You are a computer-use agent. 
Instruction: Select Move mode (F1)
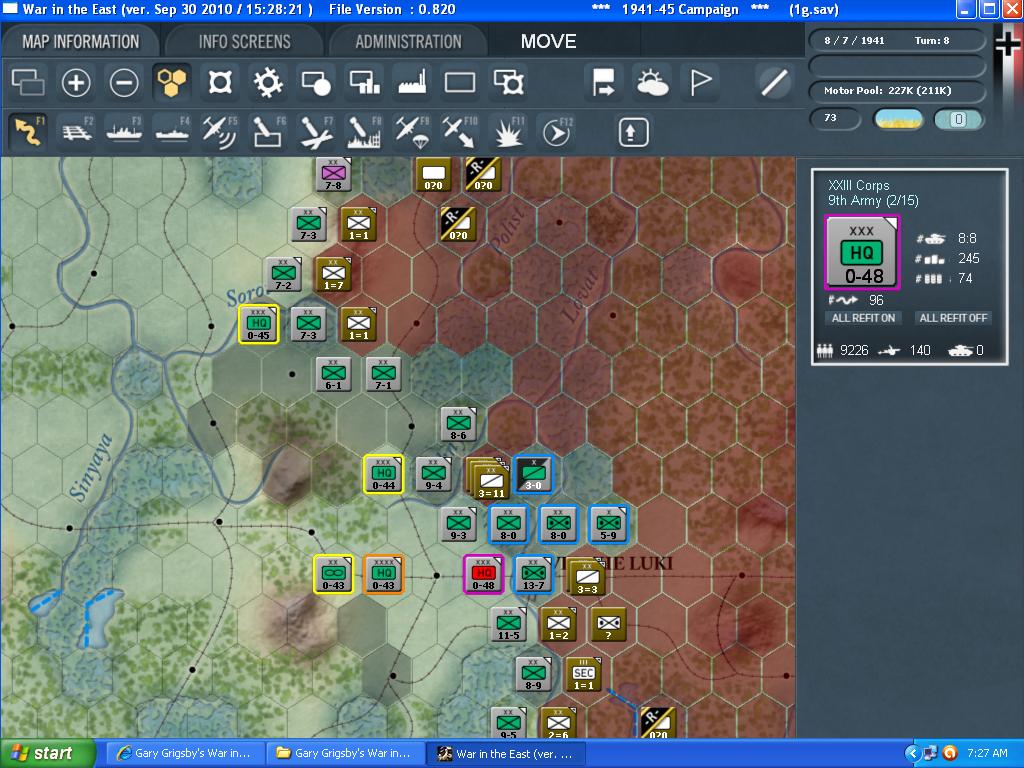click(x=30, y=131)
